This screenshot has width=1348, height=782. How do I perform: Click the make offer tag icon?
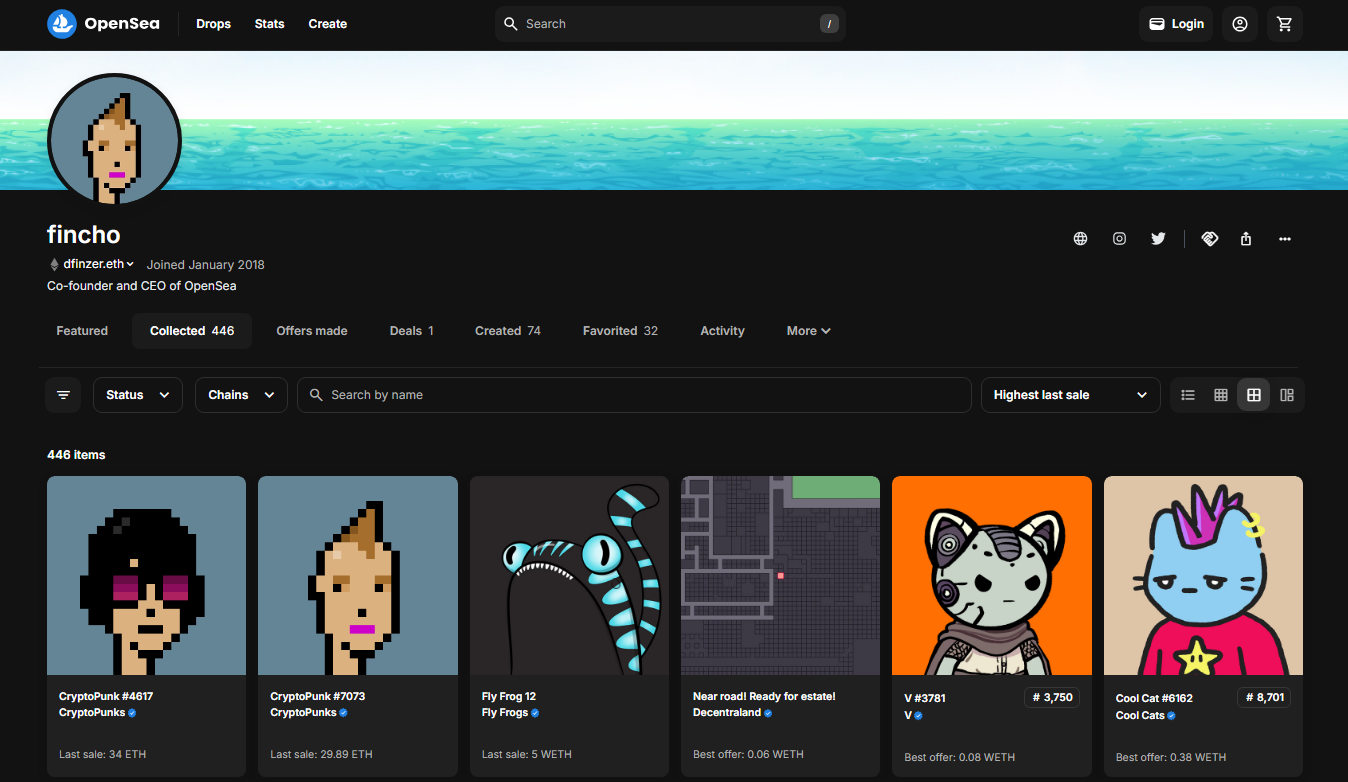coord(1209,239)
